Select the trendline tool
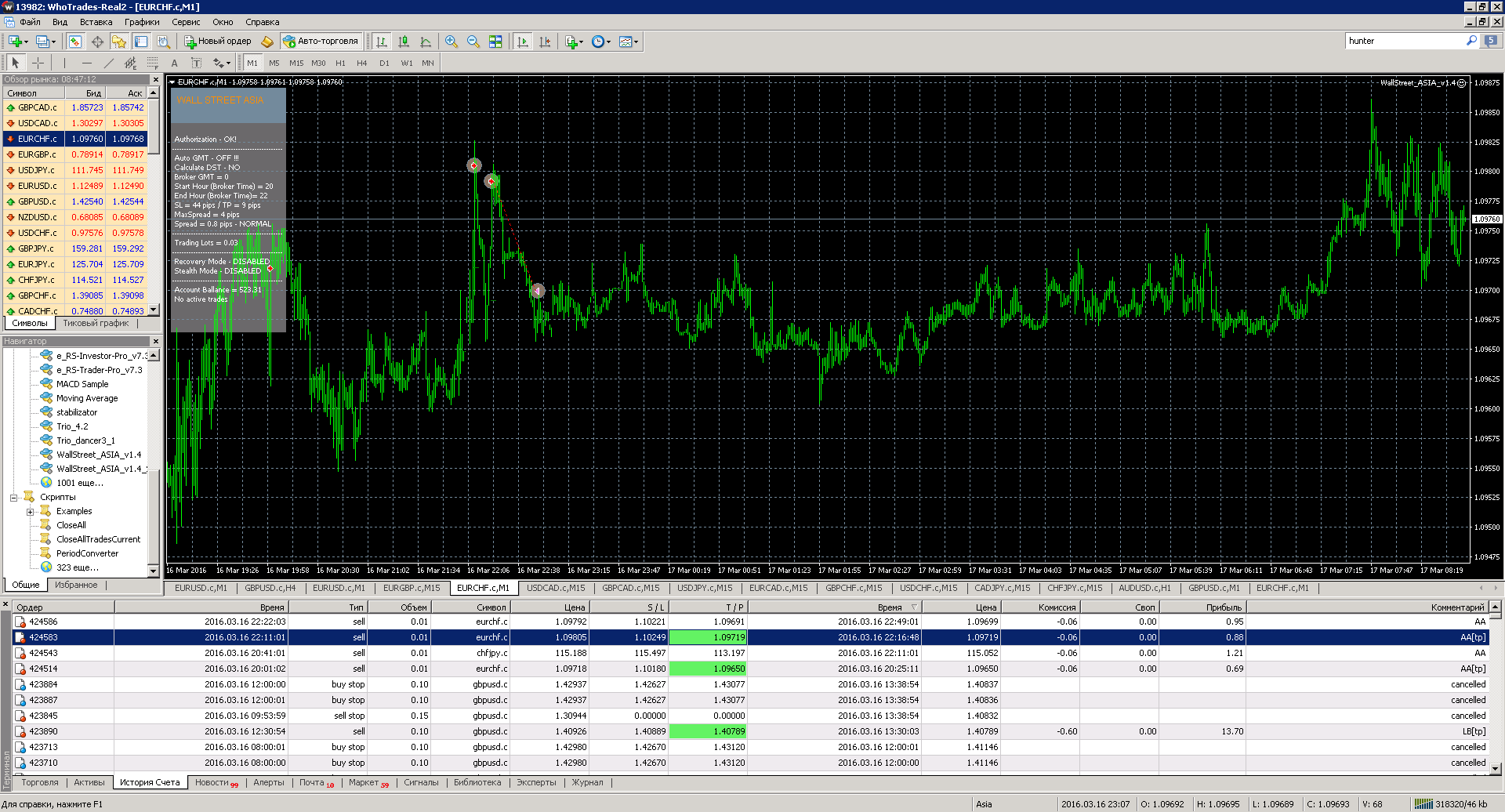The image size is (1505, 812). point(108,63)
